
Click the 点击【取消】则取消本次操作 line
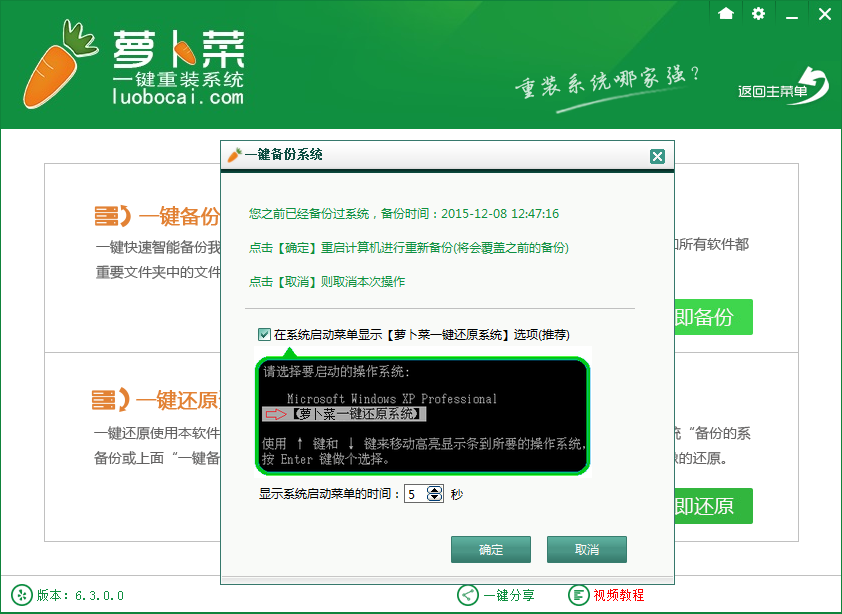coord(327,281)
